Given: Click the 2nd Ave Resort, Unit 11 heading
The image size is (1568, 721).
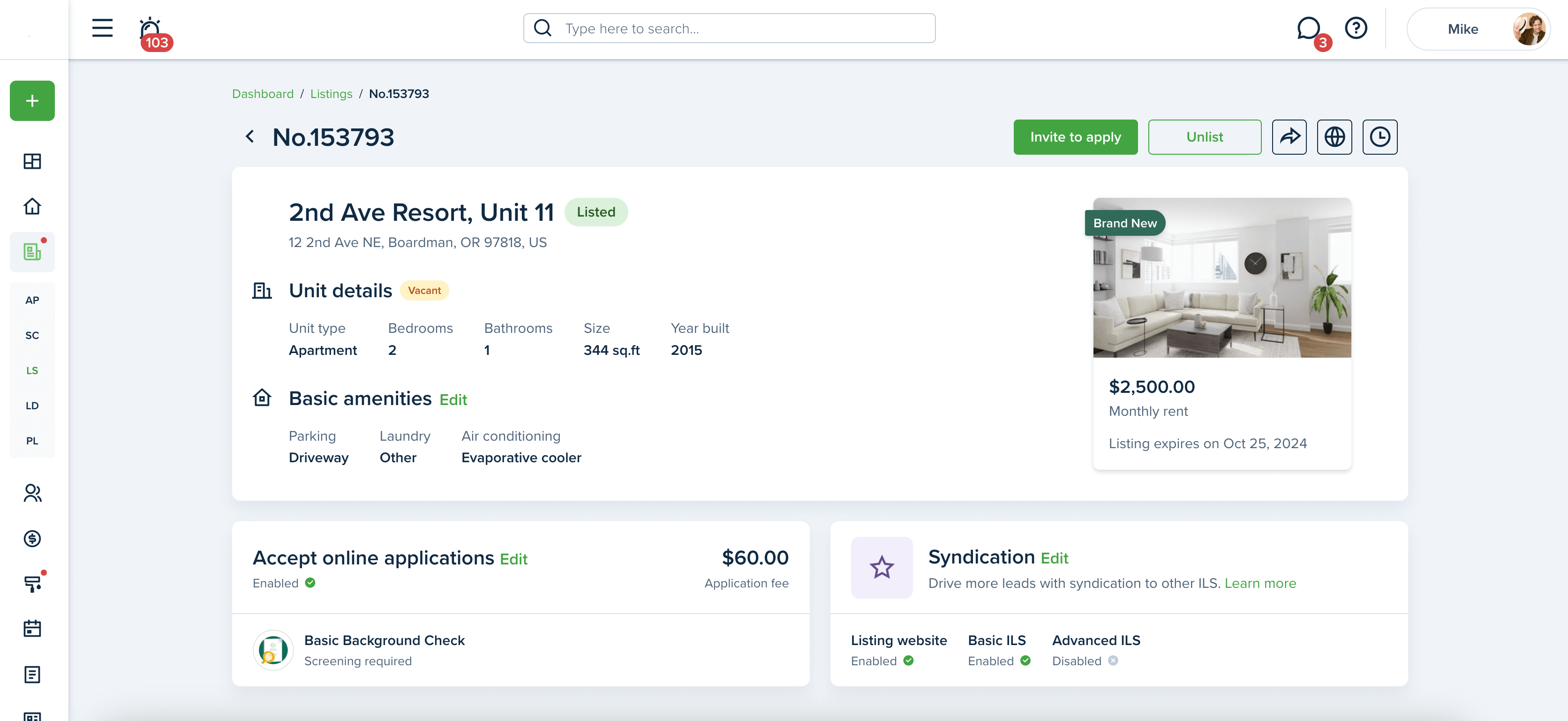Looking at the screenshot, I should pyautogui.click(x=421, y=212).
